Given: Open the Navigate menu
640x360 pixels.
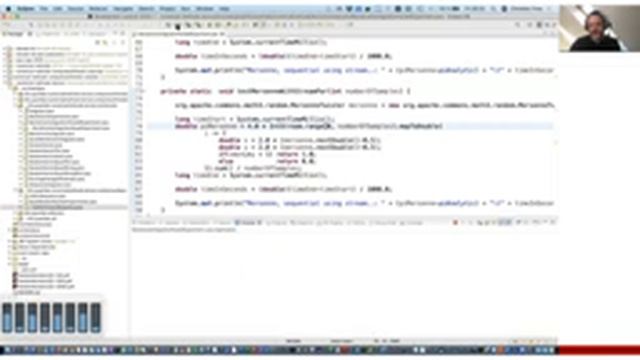Looking at the screenshot, I should [123, 9].
